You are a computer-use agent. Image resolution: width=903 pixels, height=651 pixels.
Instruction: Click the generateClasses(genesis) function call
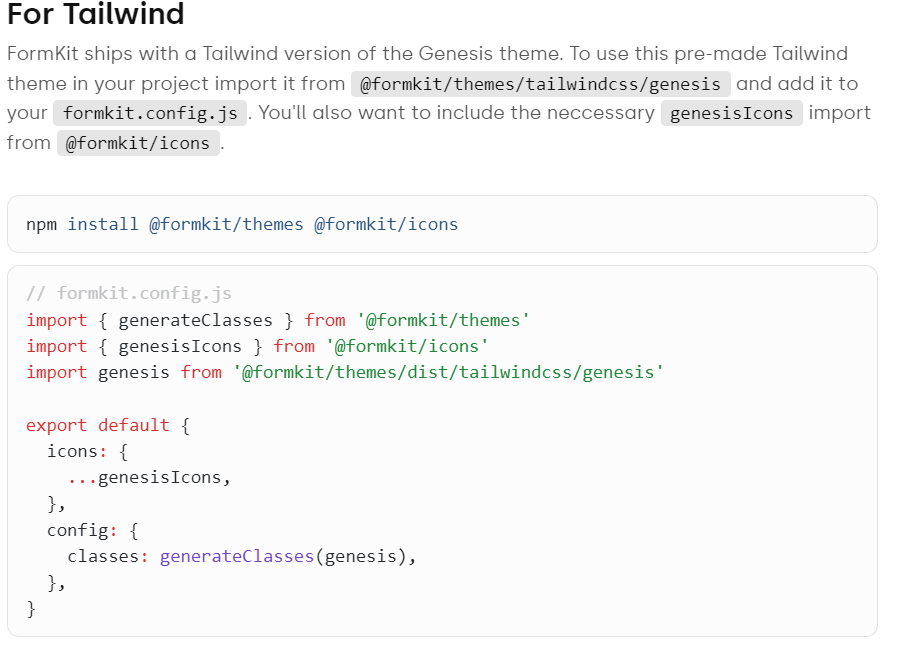pos(283,557)
